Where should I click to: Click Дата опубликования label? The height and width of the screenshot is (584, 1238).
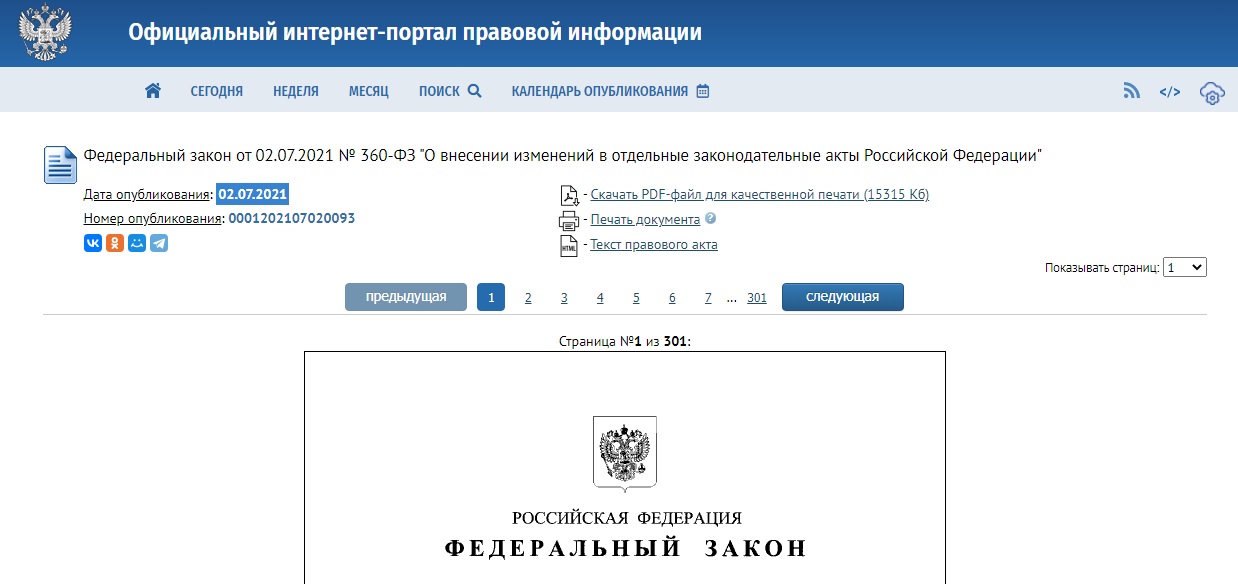click(148, 194)
